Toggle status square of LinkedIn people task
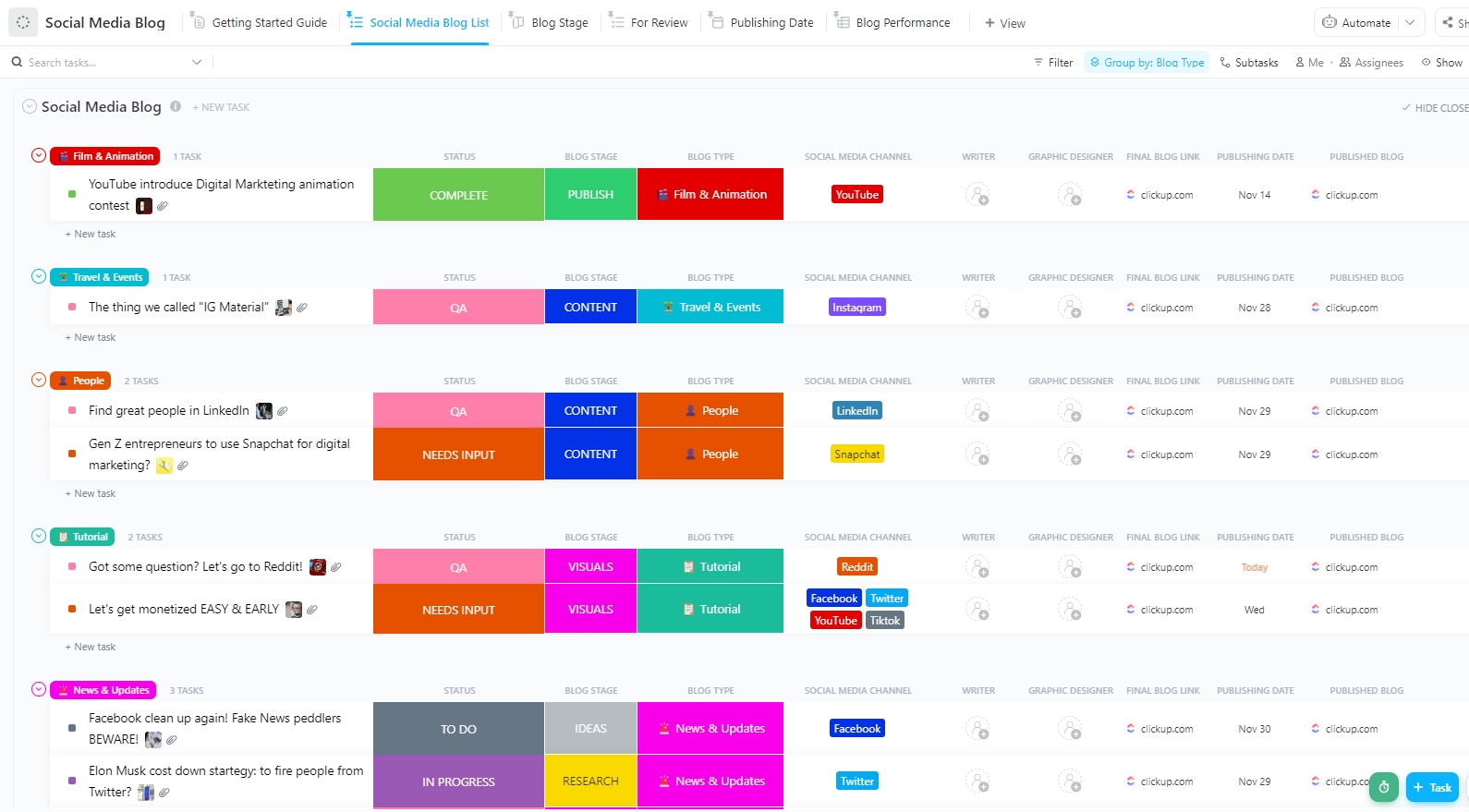The height and width of the screenshot is (812, 1469). click(72, 410)
